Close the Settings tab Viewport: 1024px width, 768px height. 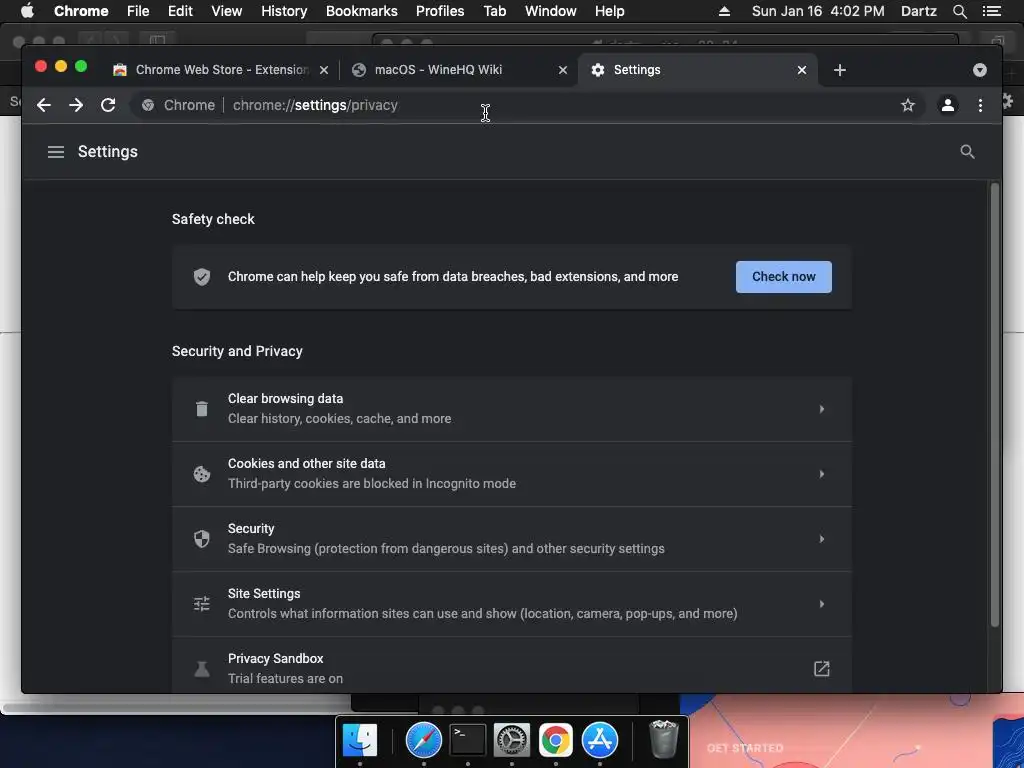802,70
